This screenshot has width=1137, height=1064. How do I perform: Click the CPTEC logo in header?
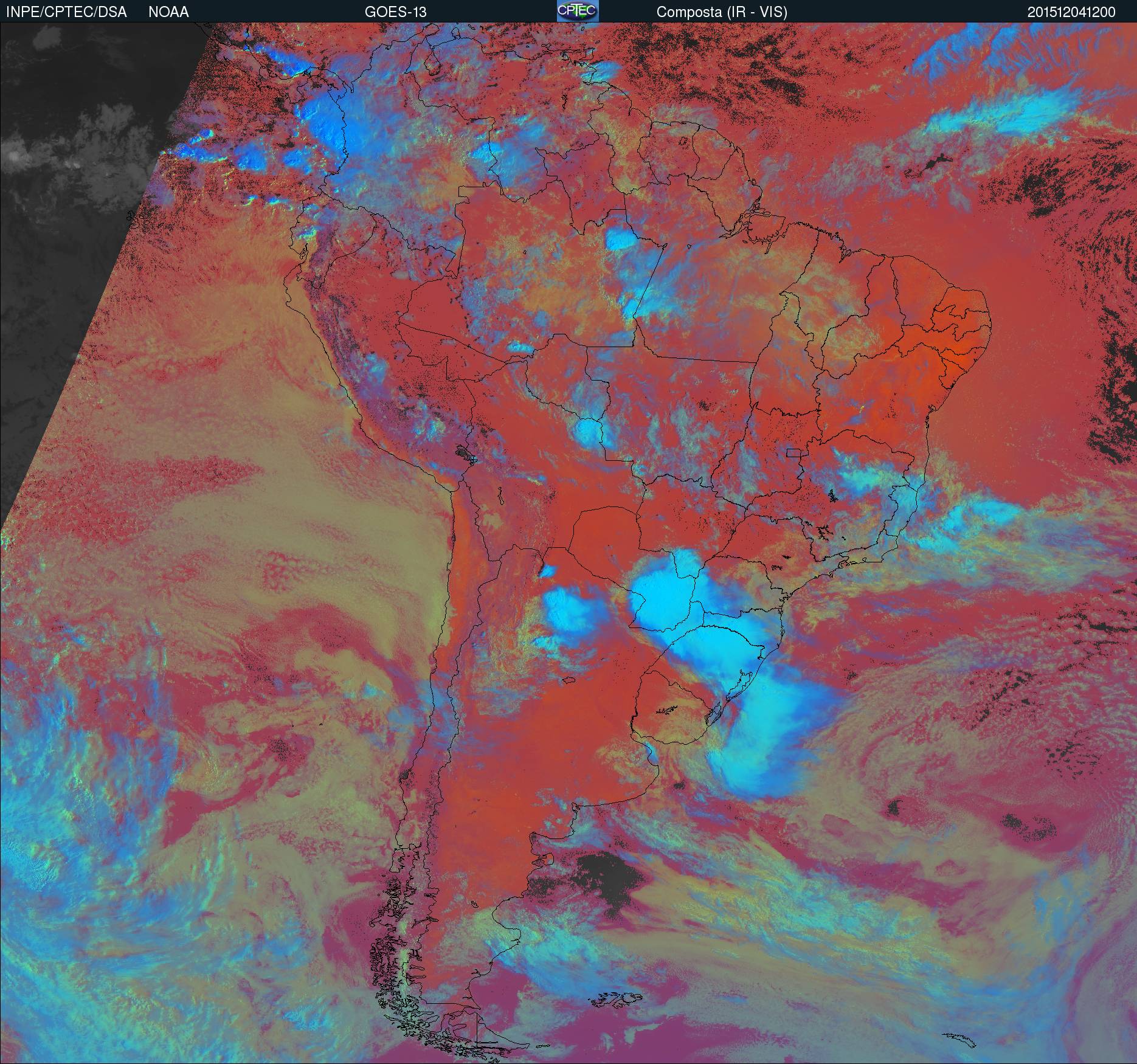(578, 11)
